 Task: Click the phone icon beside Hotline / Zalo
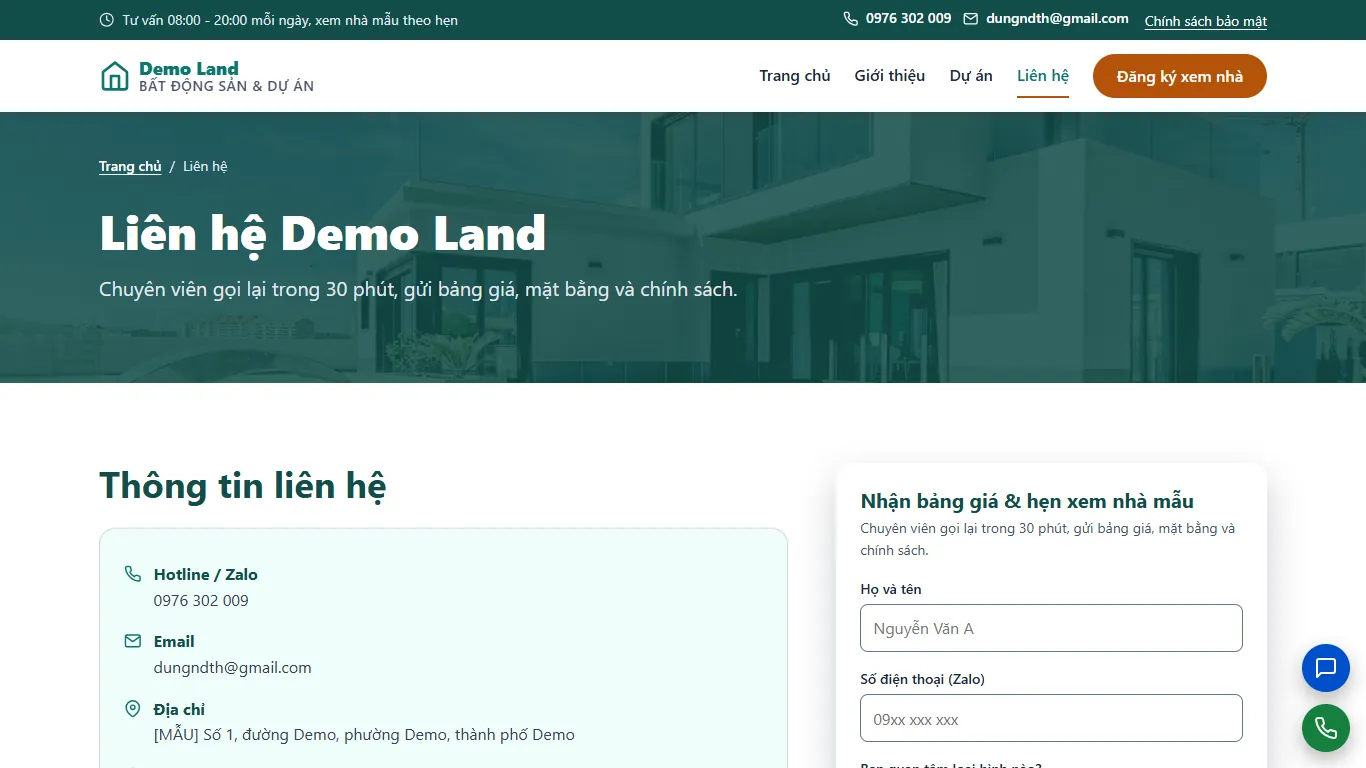(133, 574)
